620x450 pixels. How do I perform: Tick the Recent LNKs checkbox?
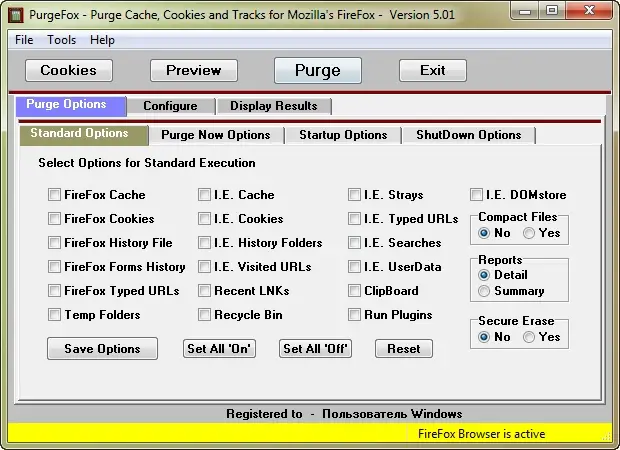(204, 291)
